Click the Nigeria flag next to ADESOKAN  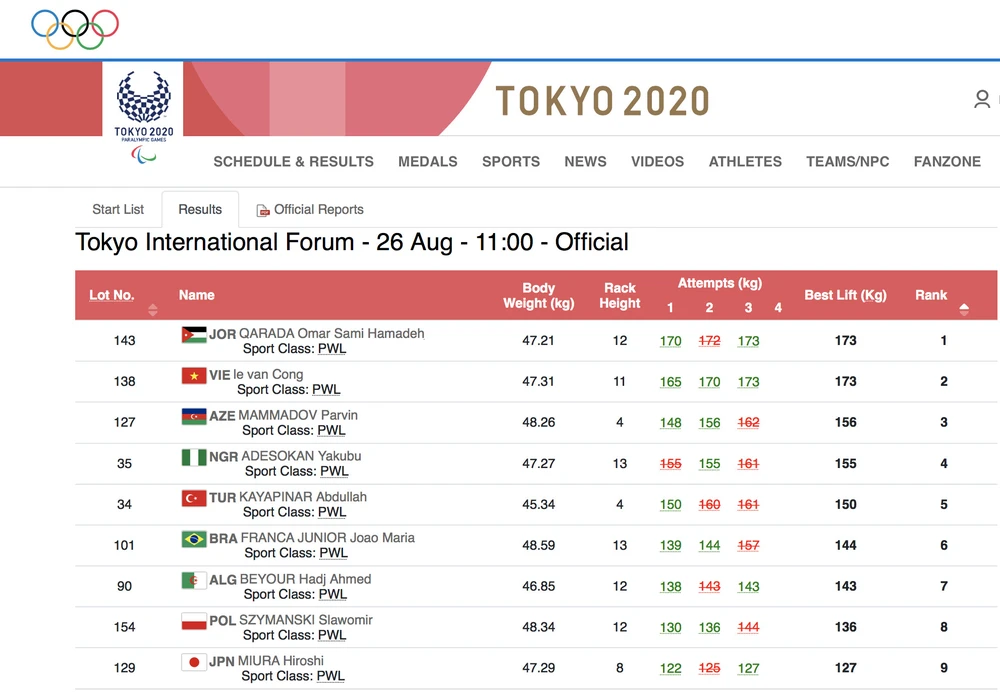(194, 456)
